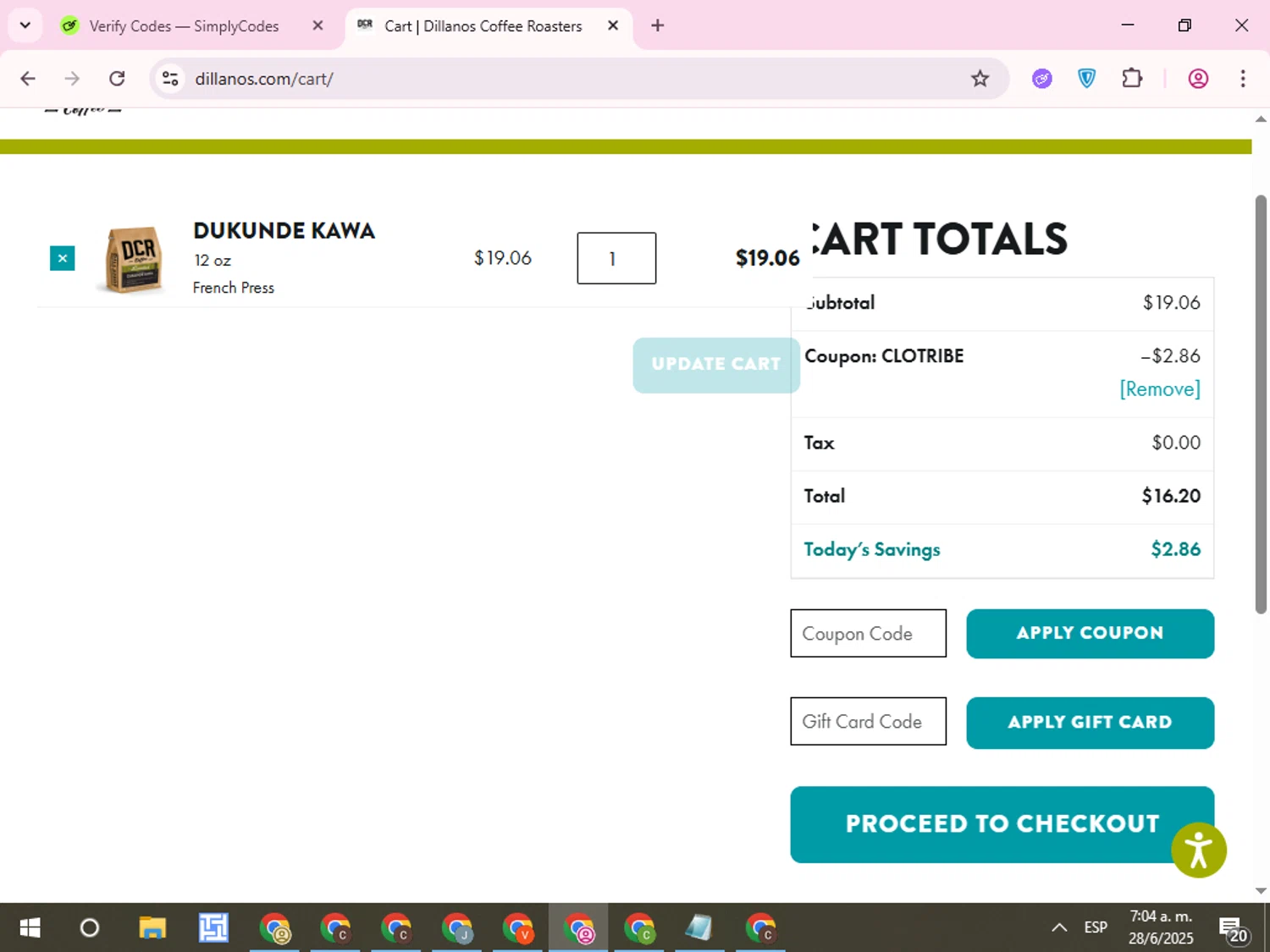1270x952 pixels.
Task: Focus the Coupon Code input field
Action: (868, 633)
